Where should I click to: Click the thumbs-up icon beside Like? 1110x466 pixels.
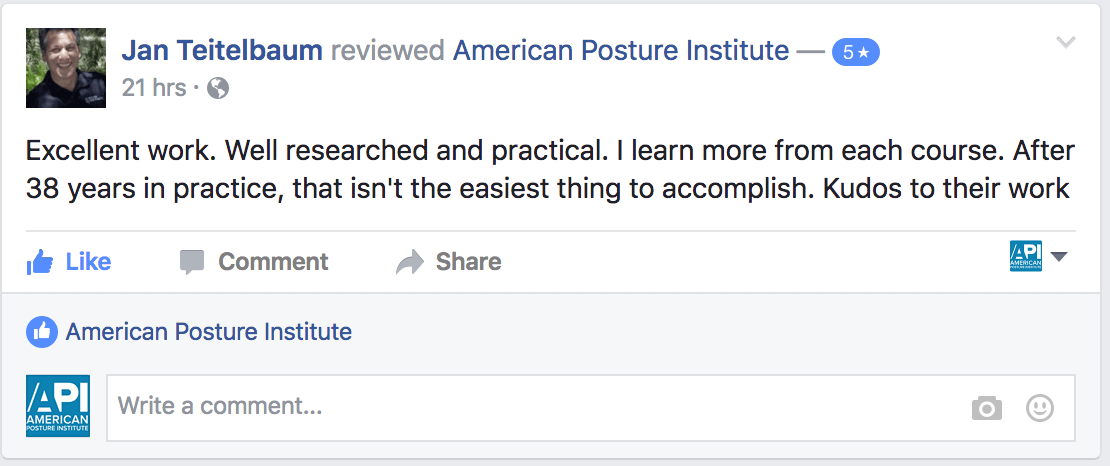pyautogui.click(x=40, y=262)
